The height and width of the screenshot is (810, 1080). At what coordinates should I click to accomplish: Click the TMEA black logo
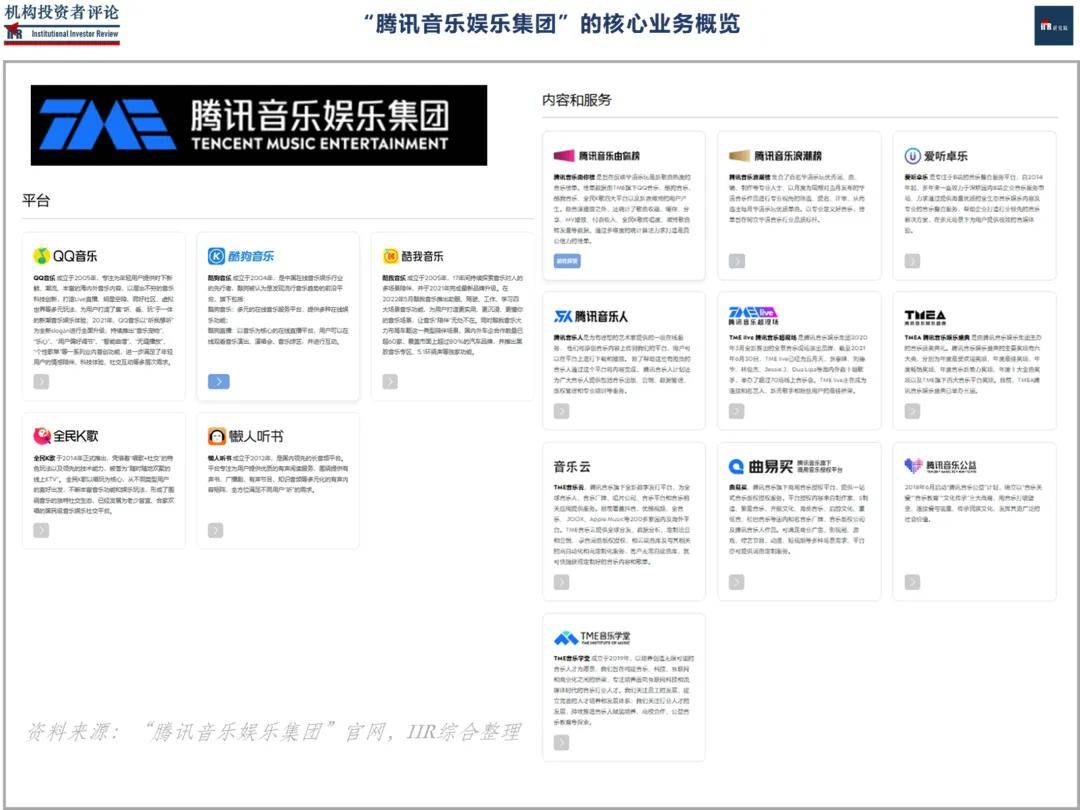925,317
